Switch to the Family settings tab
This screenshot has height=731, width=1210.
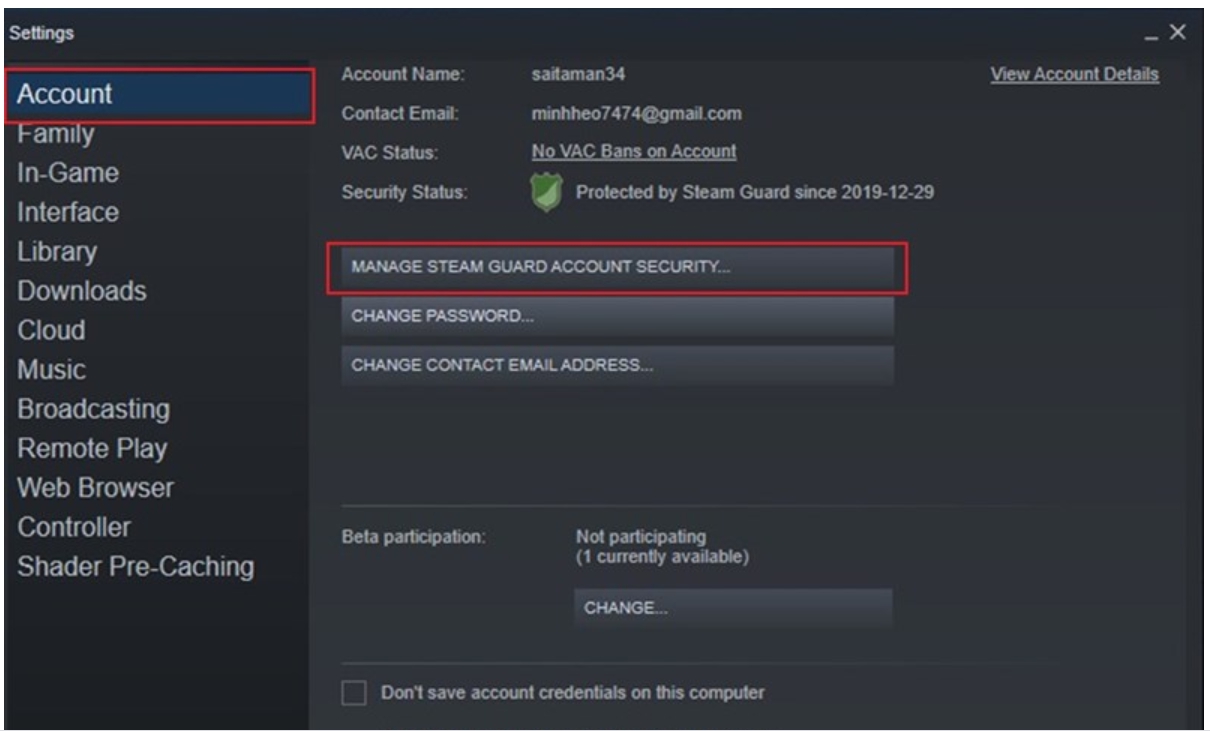click(56, 134)
